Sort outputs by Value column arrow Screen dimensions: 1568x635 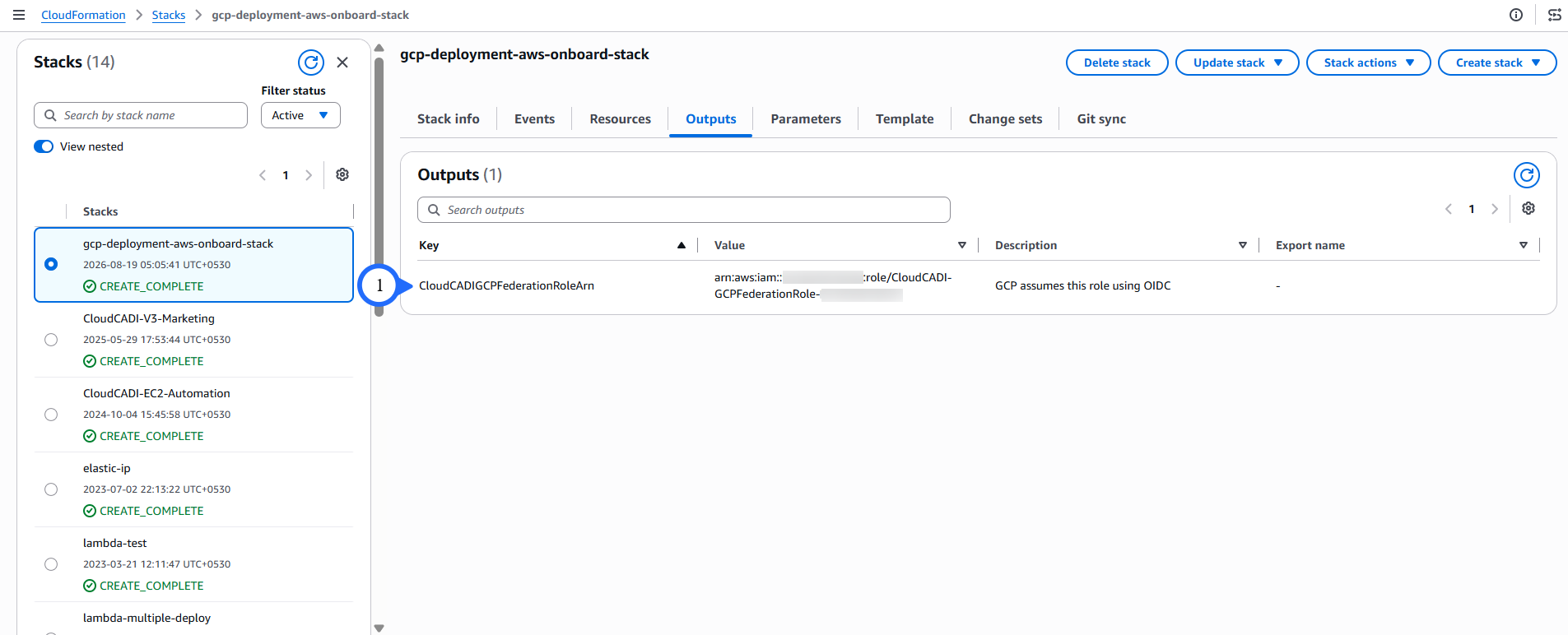[x=962, y=245]
